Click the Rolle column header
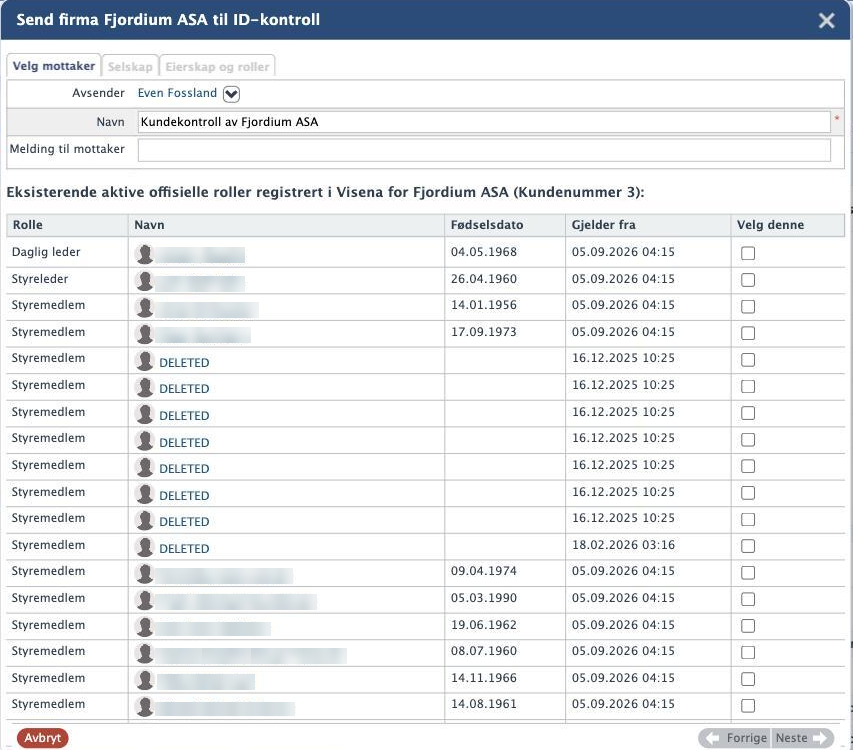 click(67, 225)
